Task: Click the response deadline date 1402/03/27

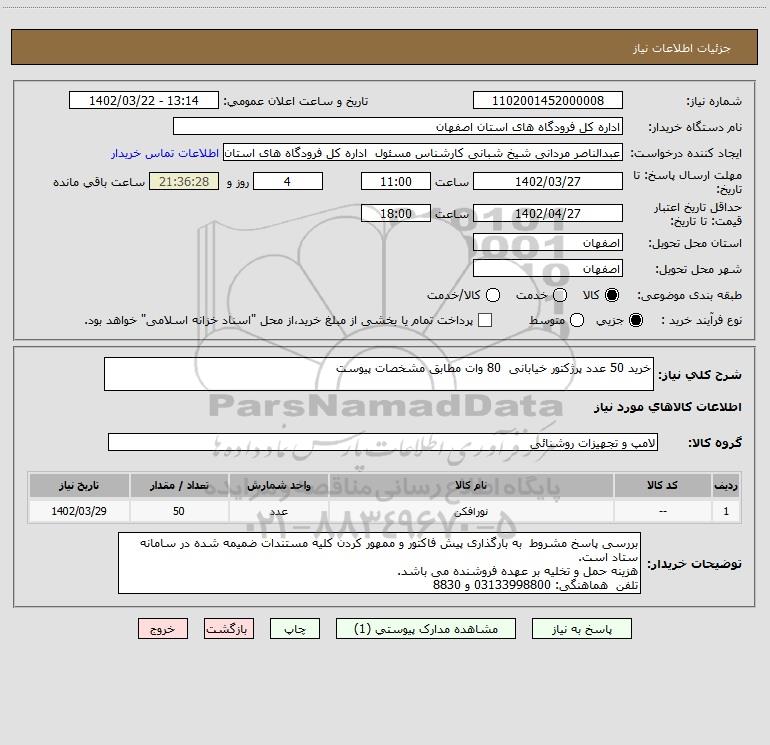Action: [x=548, y=181]
